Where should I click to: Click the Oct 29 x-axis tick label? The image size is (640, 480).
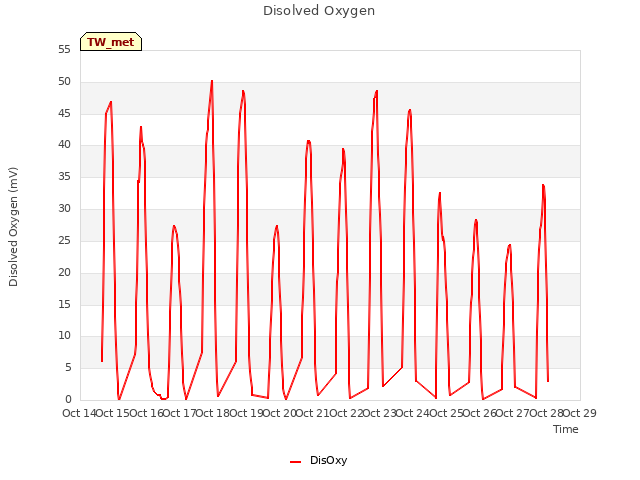point(580,413)
